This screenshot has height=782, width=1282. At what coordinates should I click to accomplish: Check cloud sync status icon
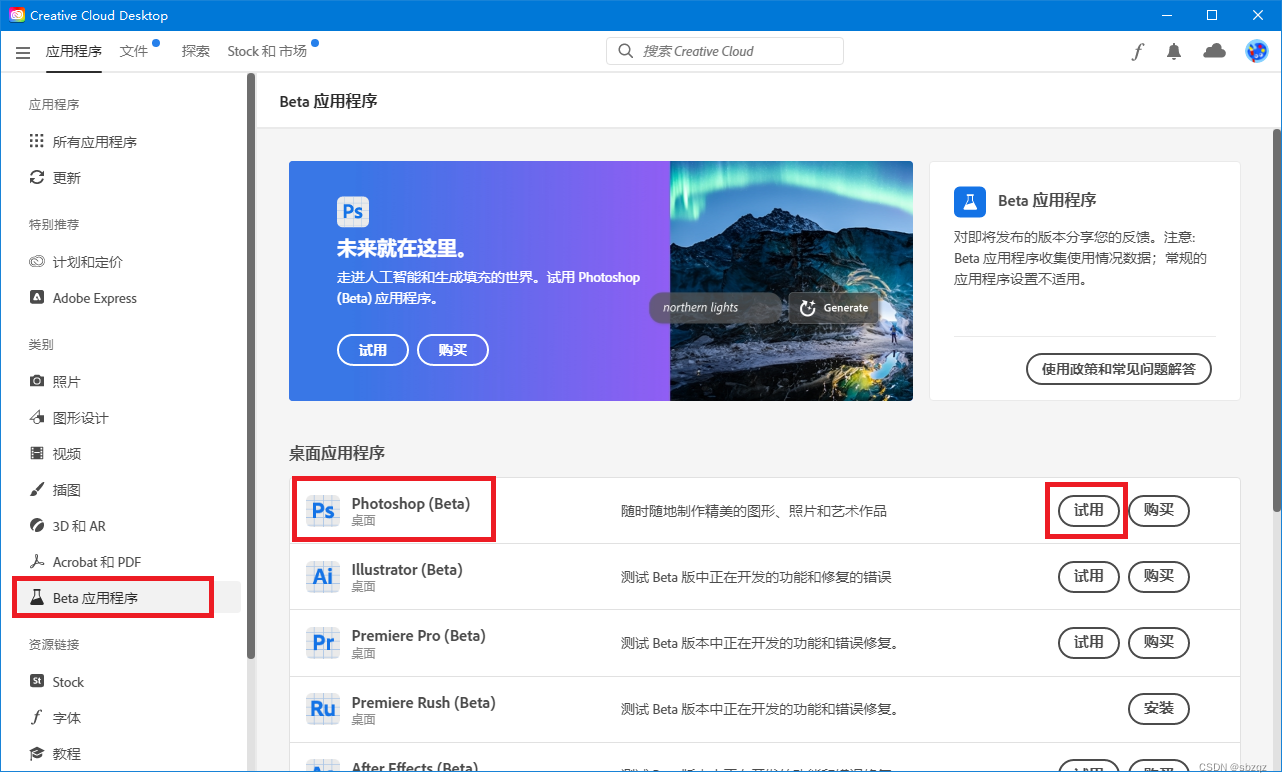[1214, 51]
